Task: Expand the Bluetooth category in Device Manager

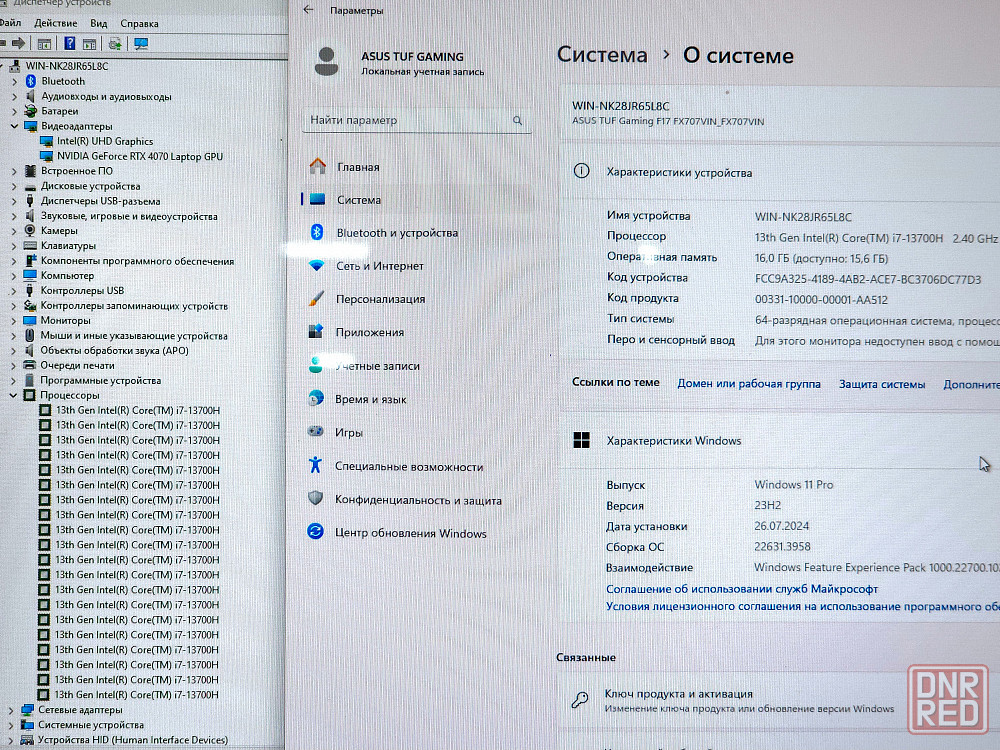Action: [14, 81]
